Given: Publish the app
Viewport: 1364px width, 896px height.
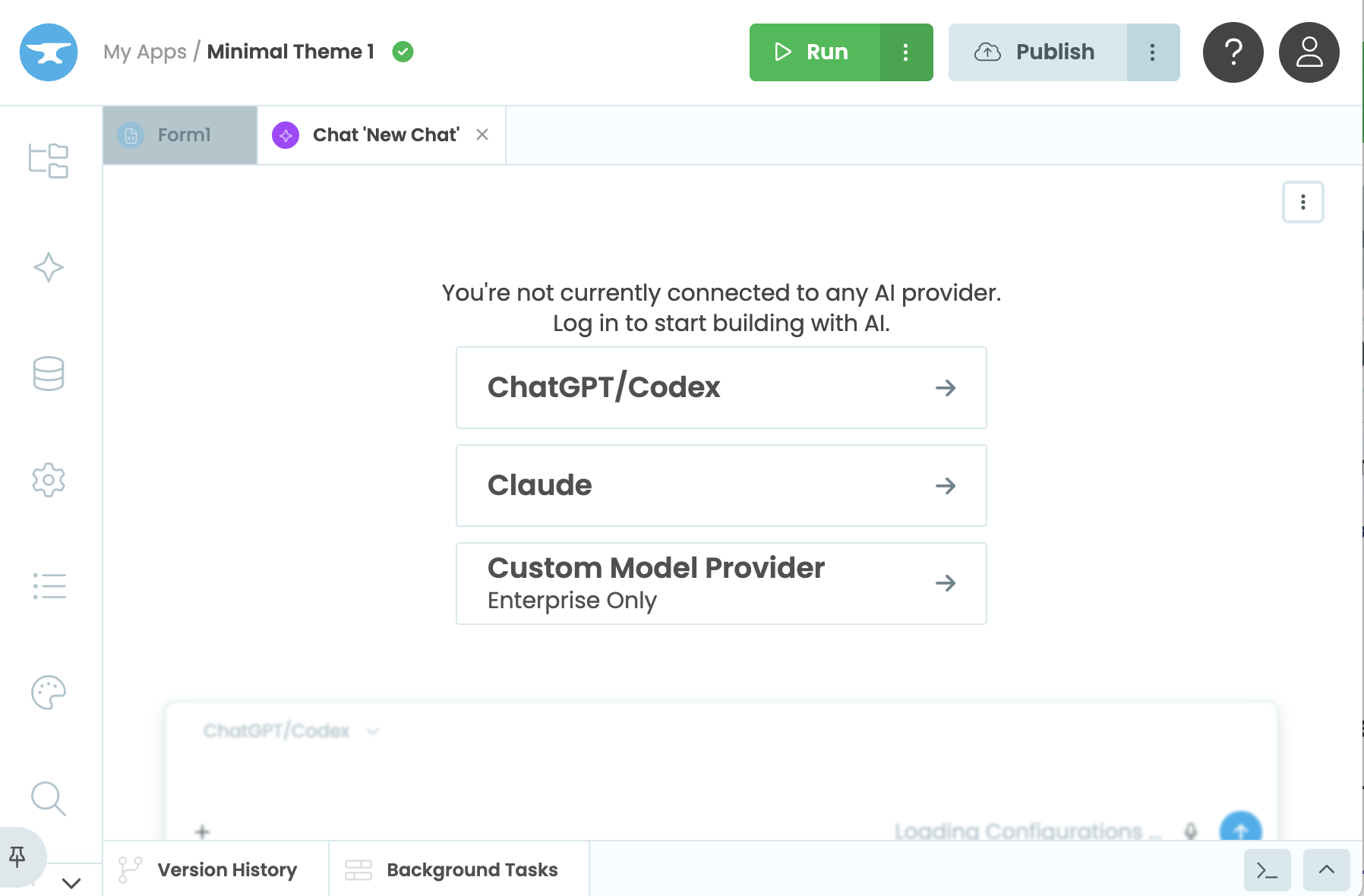Looking at the screenshot, I should 1037,52.
